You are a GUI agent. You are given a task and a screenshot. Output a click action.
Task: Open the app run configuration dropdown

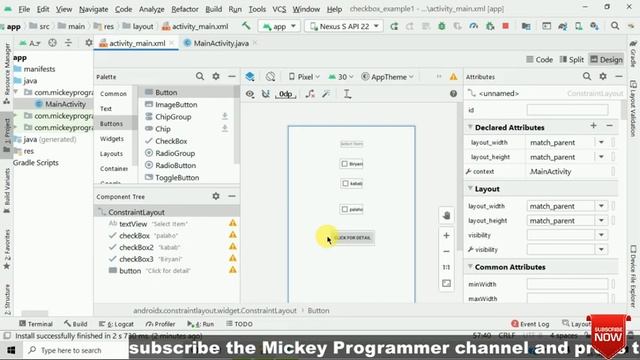(280, 26)
